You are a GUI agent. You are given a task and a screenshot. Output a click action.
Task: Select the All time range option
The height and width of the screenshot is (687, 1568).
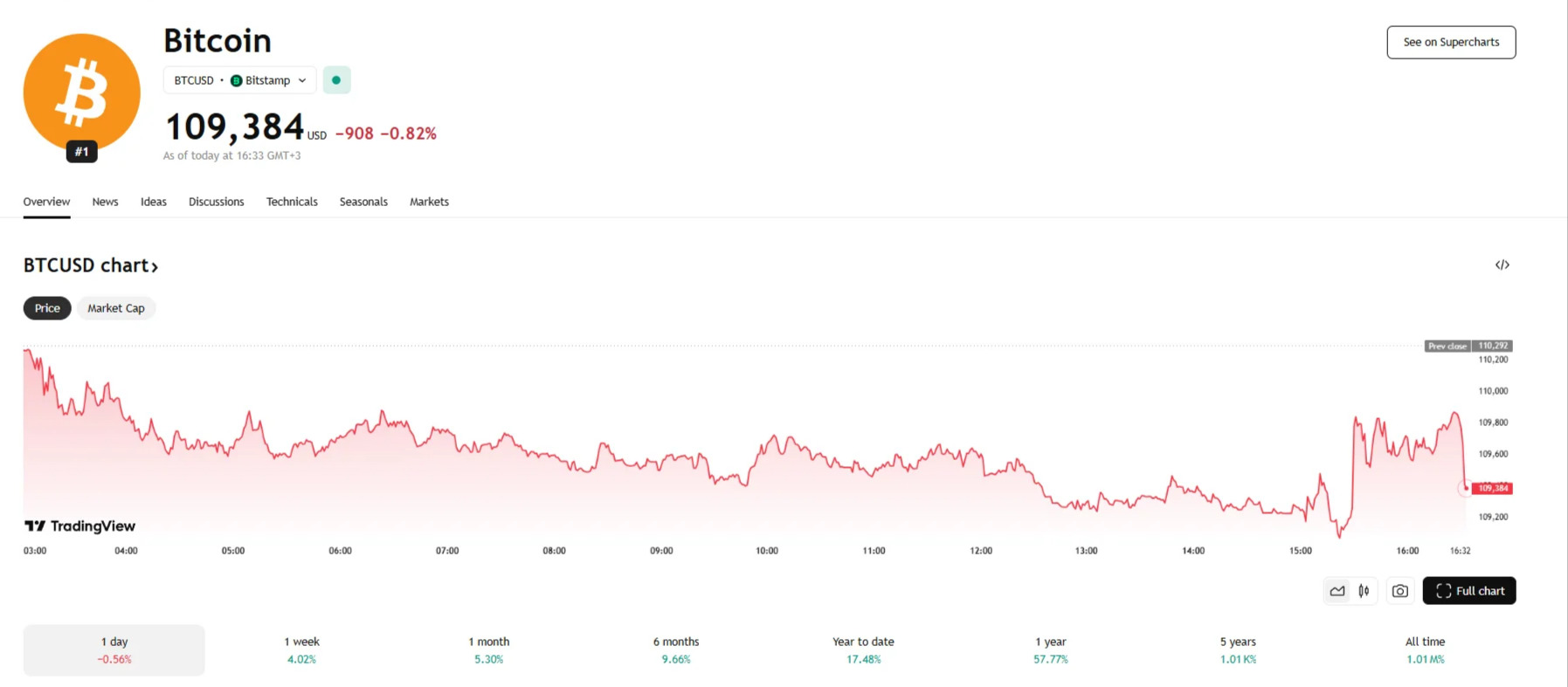[x=1425, y=649]
